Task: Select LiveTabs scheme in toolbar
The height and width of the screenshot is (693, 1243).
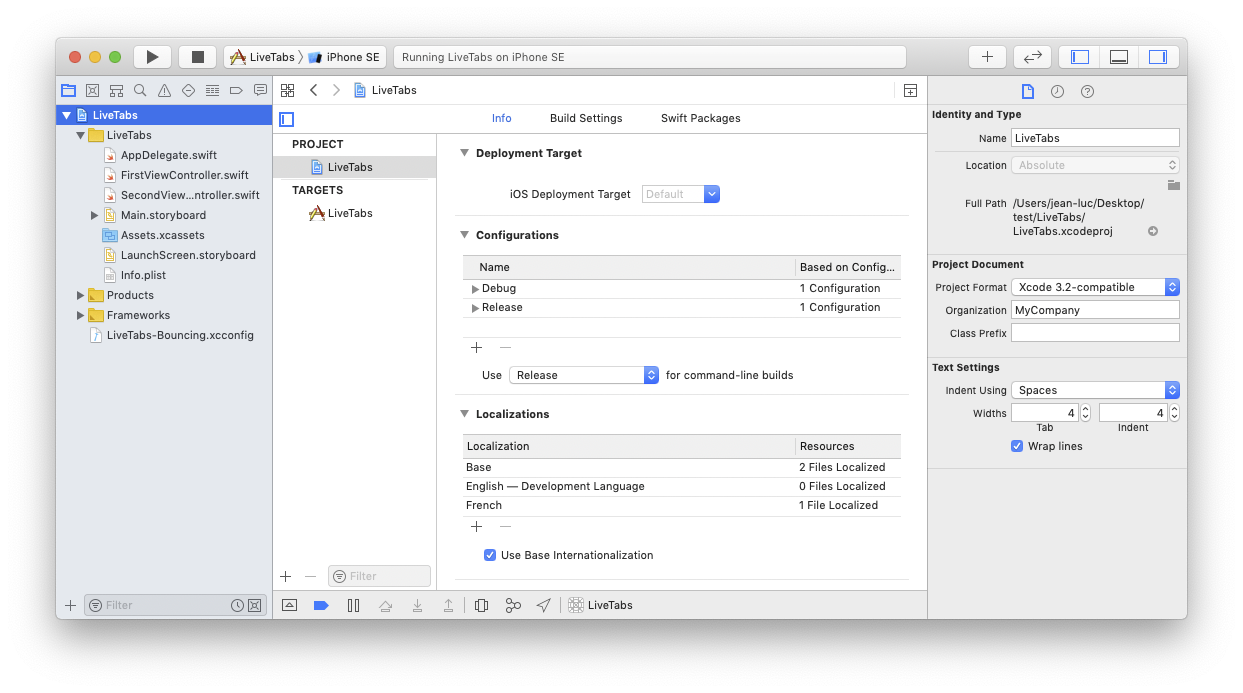Action: tap(262, 57)
